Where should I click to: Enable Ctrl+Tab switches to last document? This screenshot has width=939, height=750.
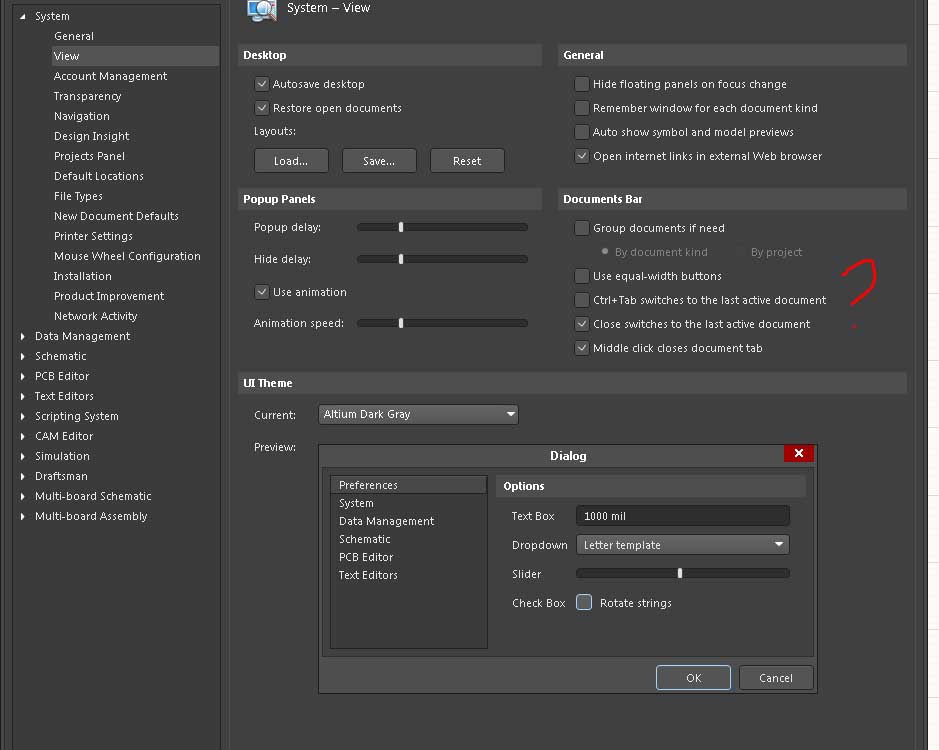[582, 300]
